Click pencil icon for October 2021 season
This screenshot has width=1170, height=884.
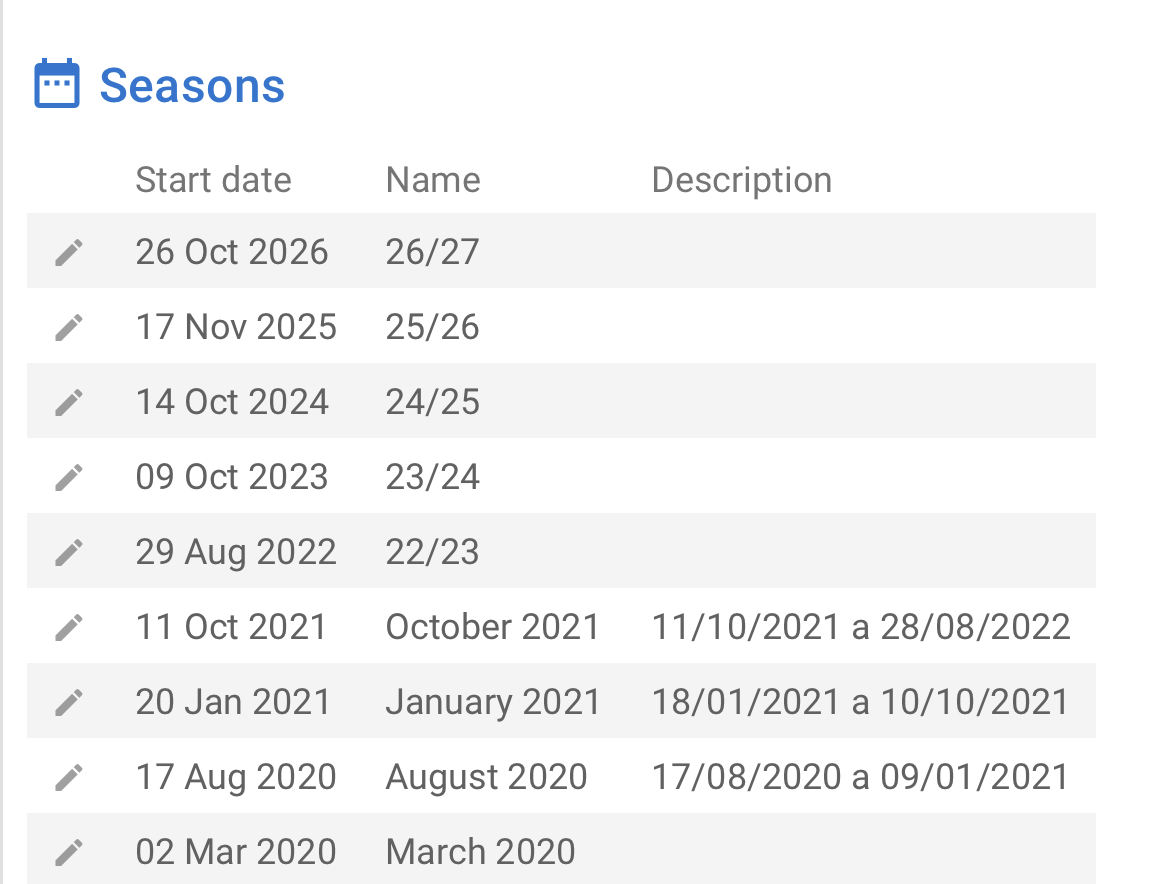(68, 627)
